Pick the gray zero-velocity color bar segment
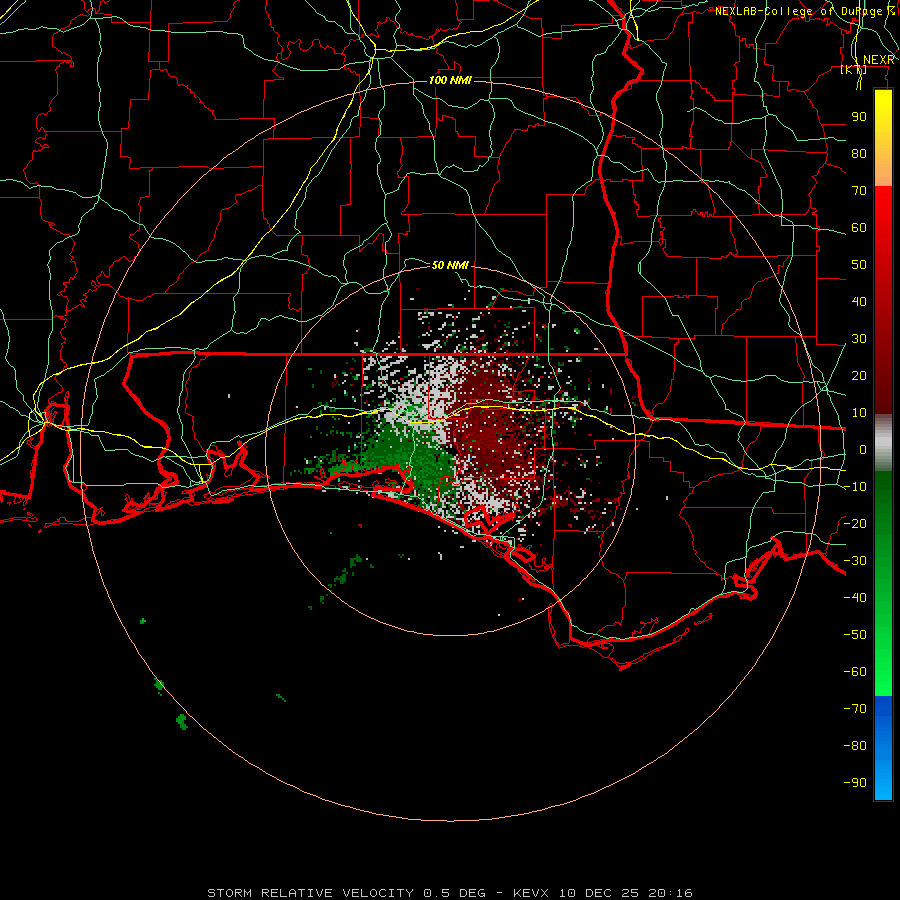 coord(883,443)
